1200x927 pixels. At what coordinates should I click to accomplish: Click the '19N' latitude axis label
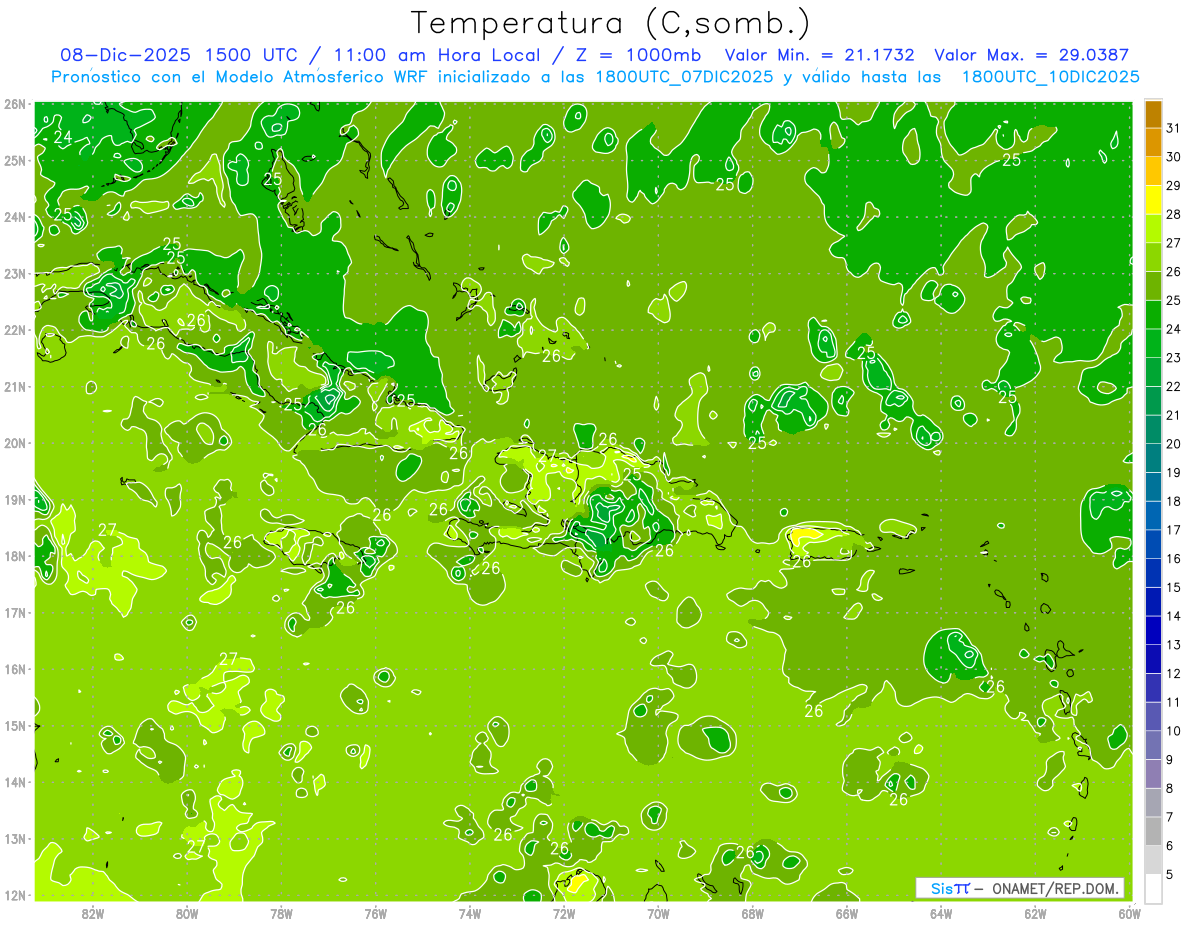pos(15,499)
